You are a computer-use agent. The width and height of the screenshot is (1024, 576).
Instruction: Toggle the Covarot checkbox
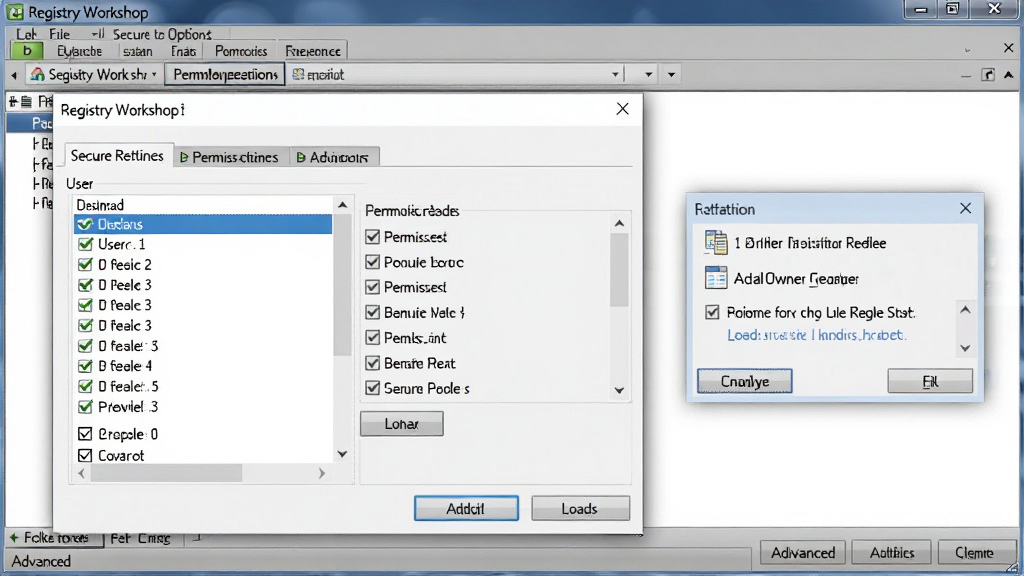[85, 455]
